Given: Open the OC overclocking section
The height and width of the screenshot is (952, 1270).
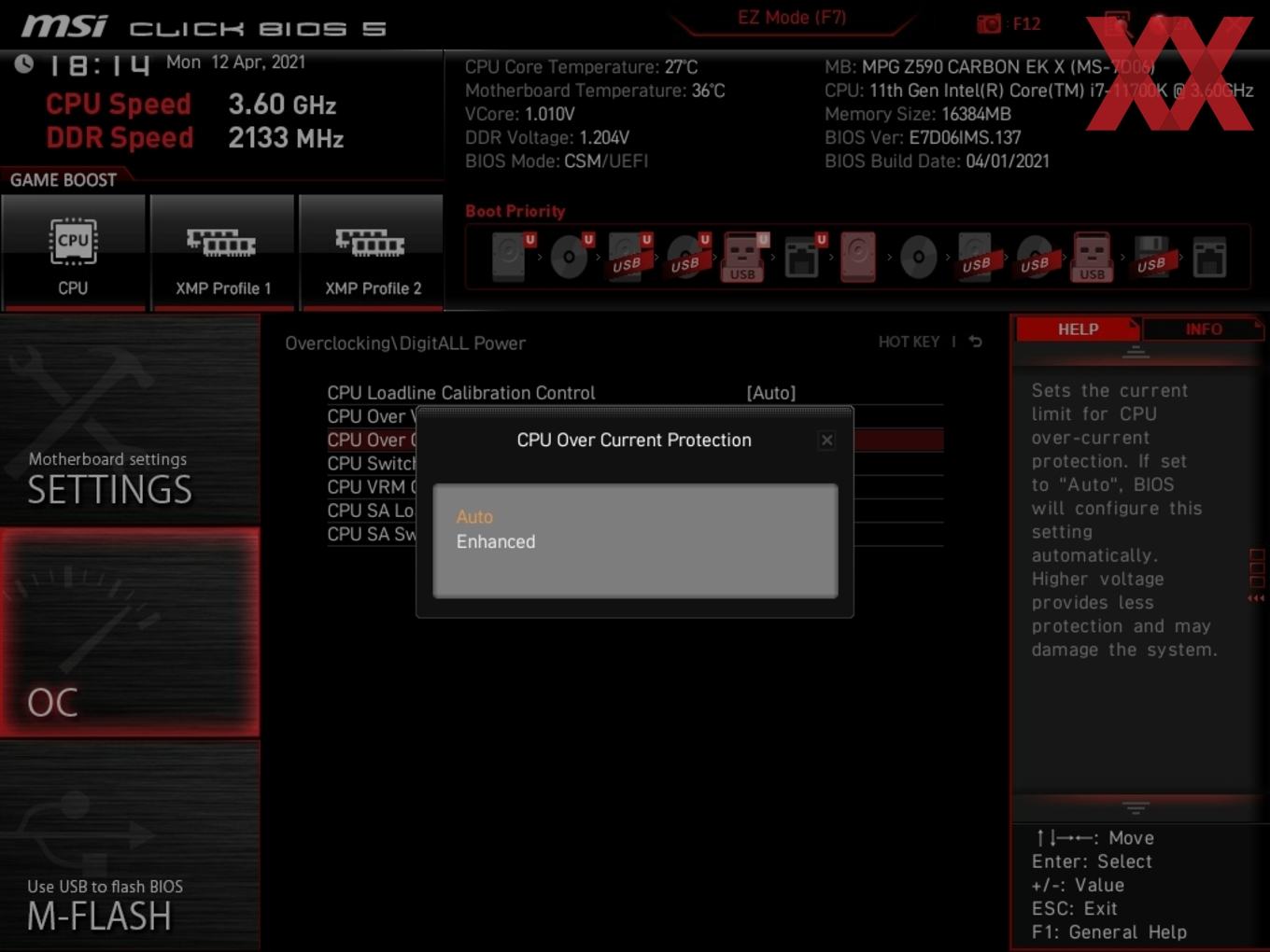Looking at the screenshot, I should coord(130,633).
